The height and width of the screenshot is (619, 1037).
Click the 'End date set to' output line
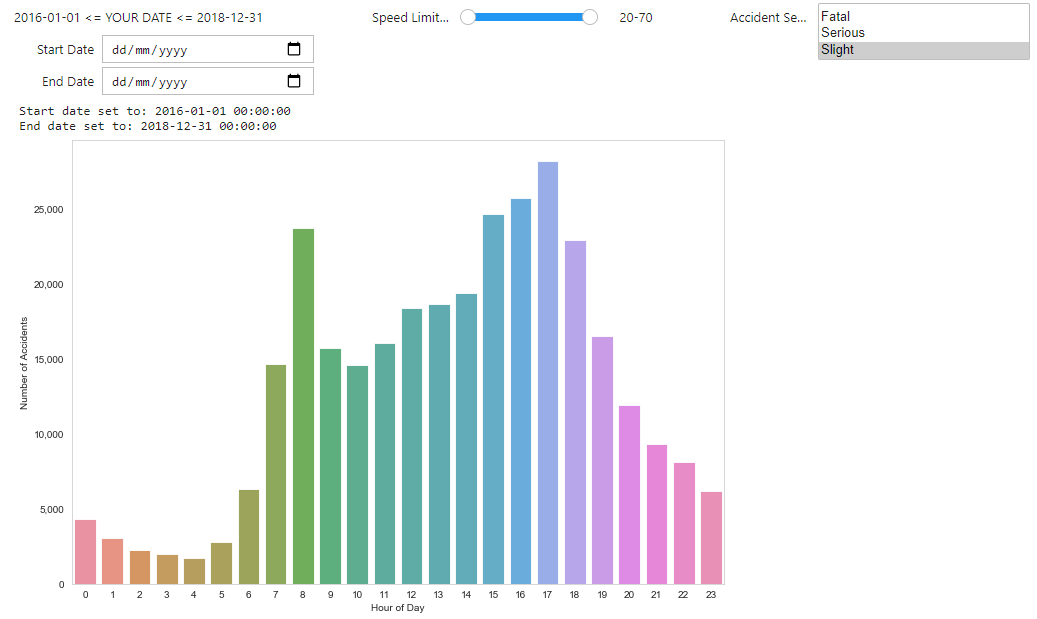tap(147, 126)
